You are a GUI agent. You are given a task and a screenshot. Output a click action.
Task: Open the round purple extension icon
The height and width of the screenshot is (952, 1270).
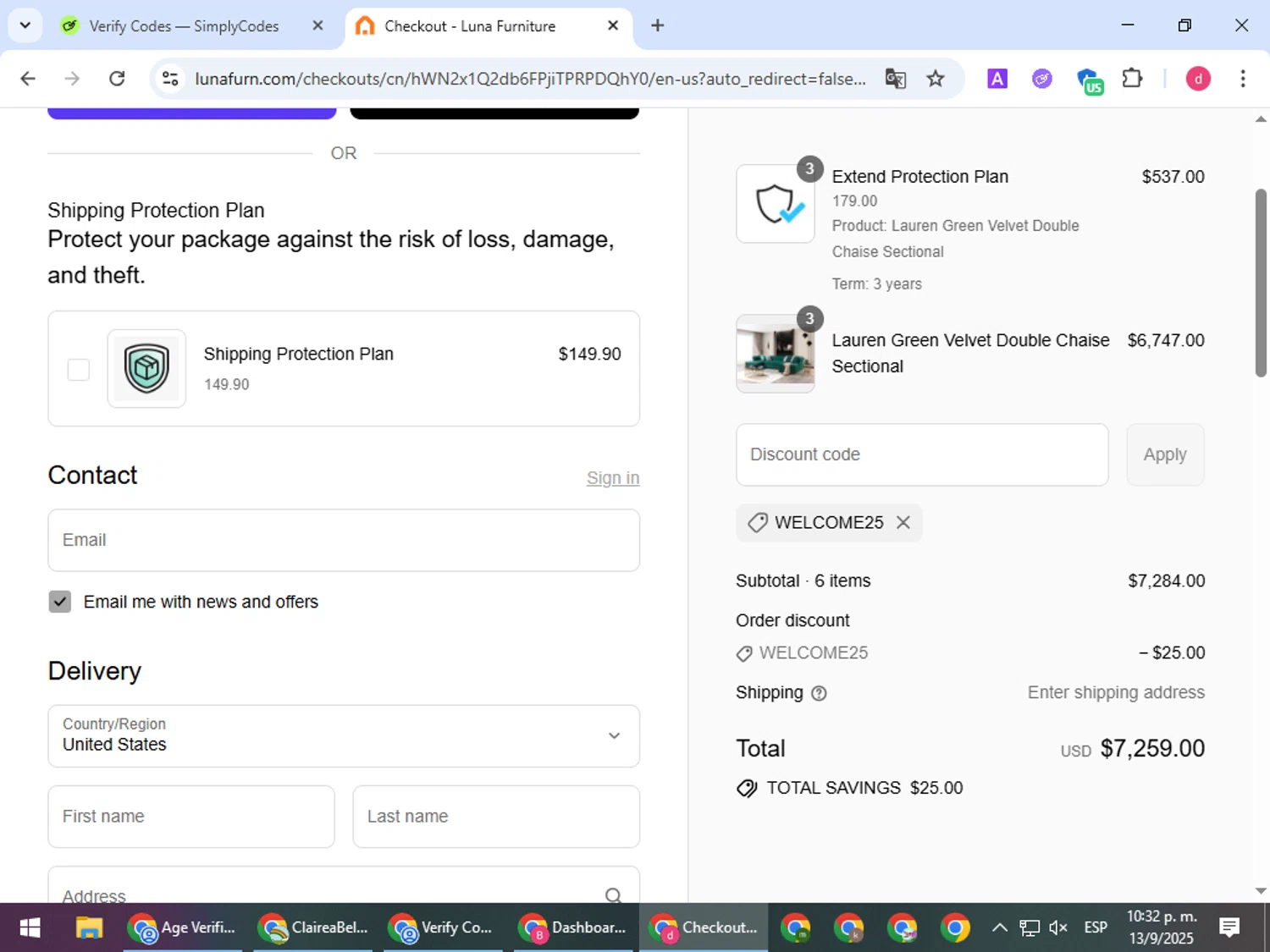click(x=1042, y=79)
